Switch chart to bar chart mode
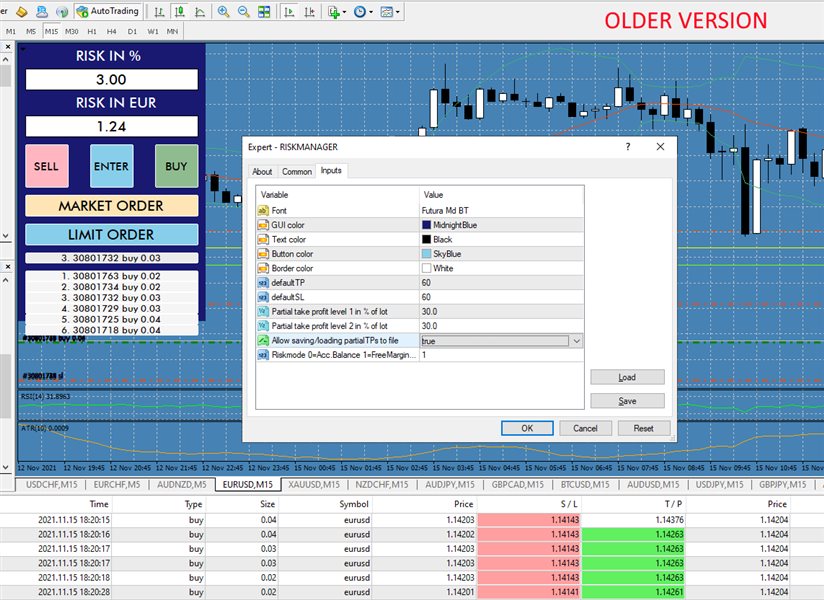 (x=160, y=12)
